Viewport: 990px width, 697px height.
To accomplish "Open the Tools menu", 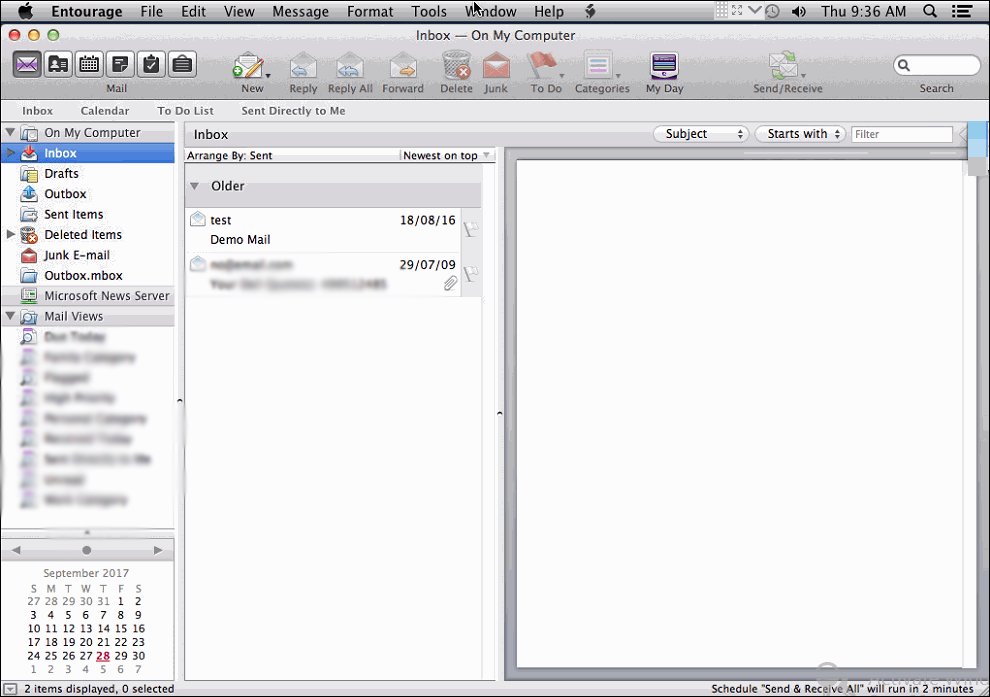I will pyautogui.click(x=429, y=12).
